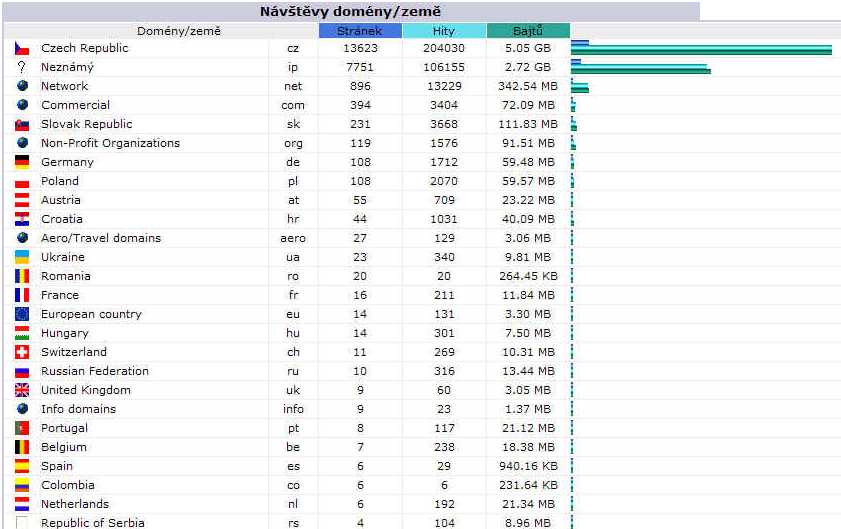Image resolution: width=841 pixels, height=529 pixels.
Task: Select the Non-Profit Organizations label
Action: click(110, 143)
